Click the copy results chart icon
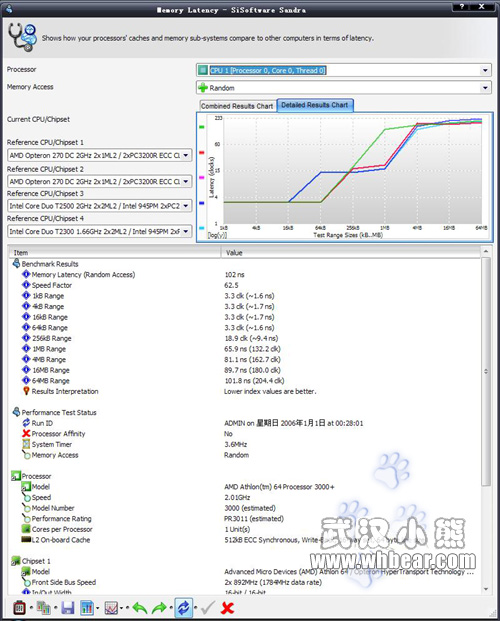Screen dimensions: 500x621 click(44, 608)
